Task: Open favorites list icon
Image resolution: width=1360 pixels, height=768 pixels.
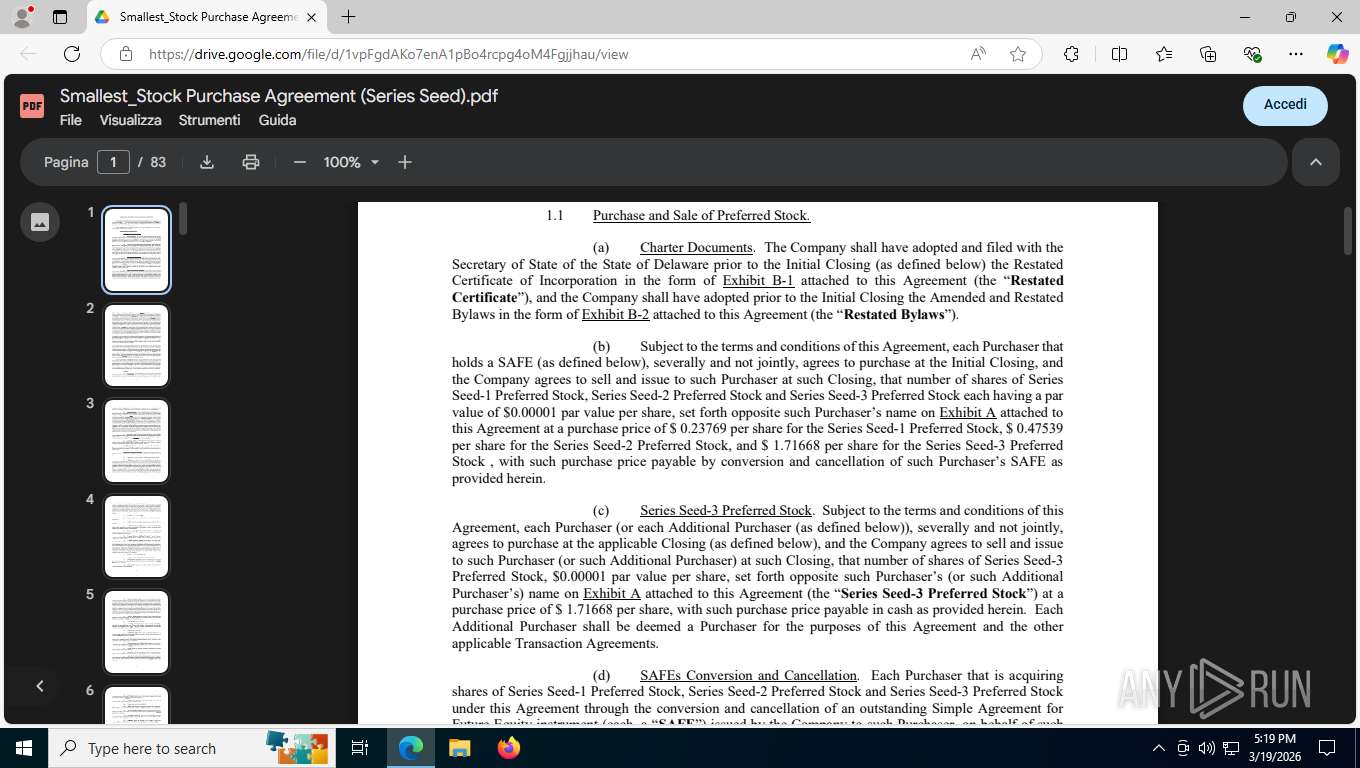Action: click(x=1164, y=54)
